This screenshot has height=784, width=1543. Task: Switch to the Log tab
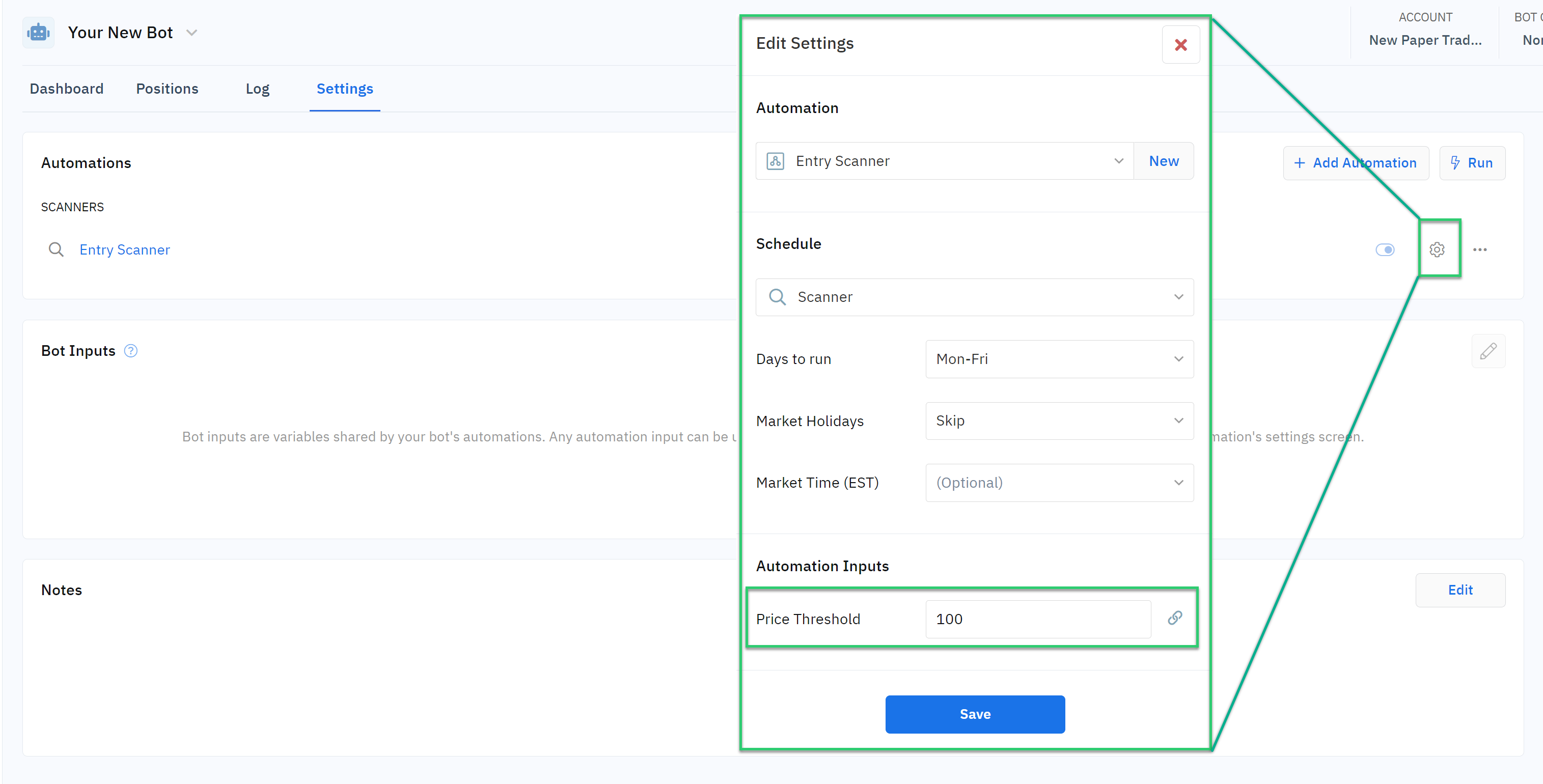click(258, 89)
